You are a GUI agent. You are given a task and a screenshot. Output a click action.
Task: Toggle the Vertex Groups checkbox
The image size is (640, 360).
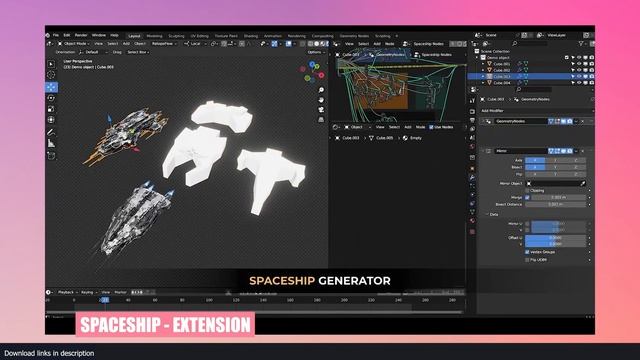point(527,252)
